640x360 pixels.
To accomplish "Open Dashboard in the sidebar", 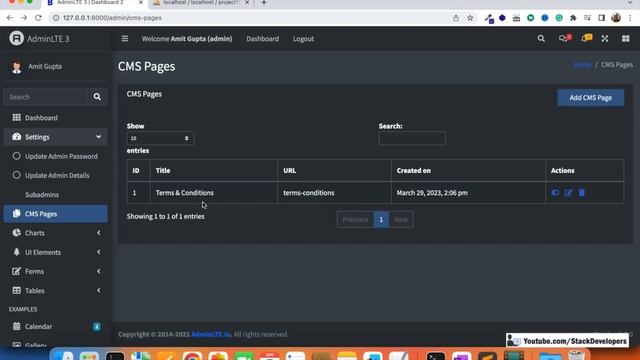I will point(56,118).
